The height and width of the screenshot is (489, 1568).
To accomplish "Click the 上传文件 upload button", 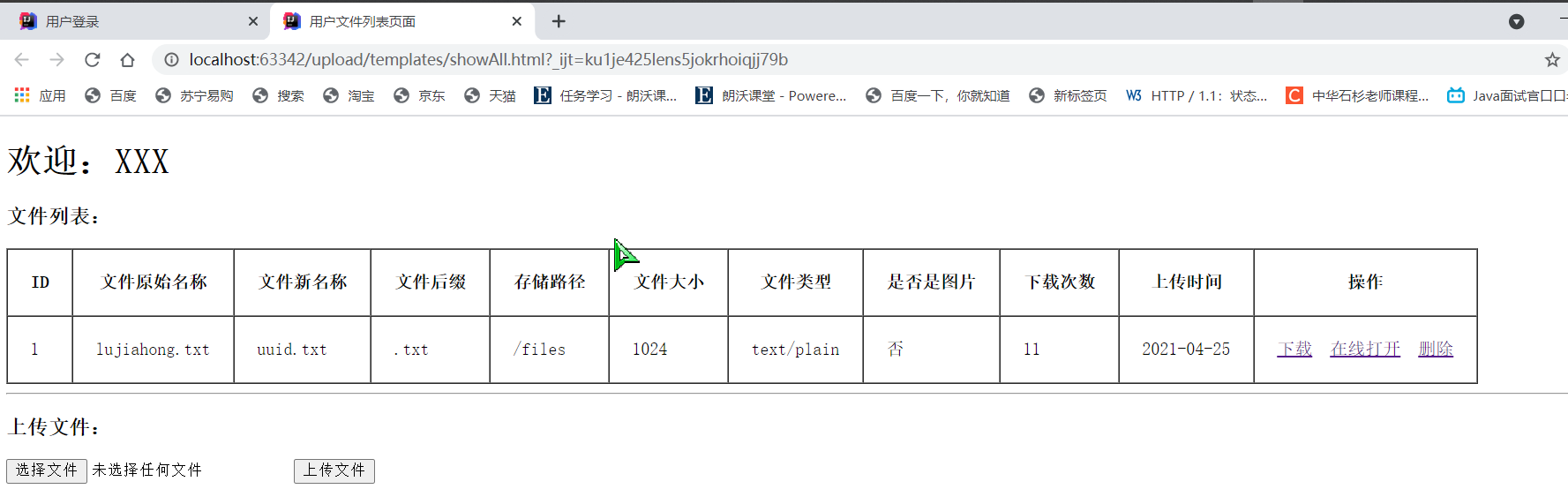I will point(334,470).
